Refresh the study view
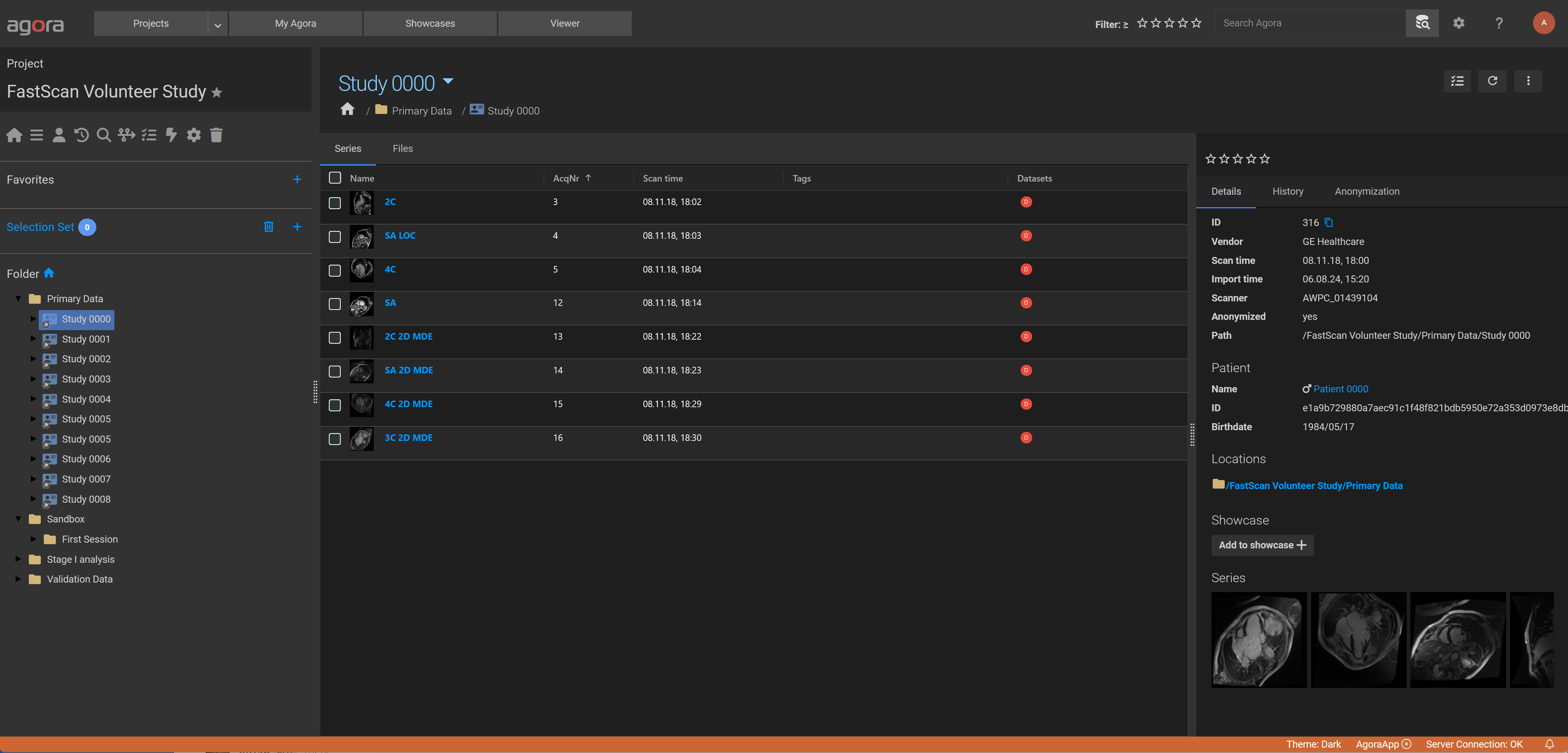Screen dimensions: 1568x753 (x=1493, y=81)
